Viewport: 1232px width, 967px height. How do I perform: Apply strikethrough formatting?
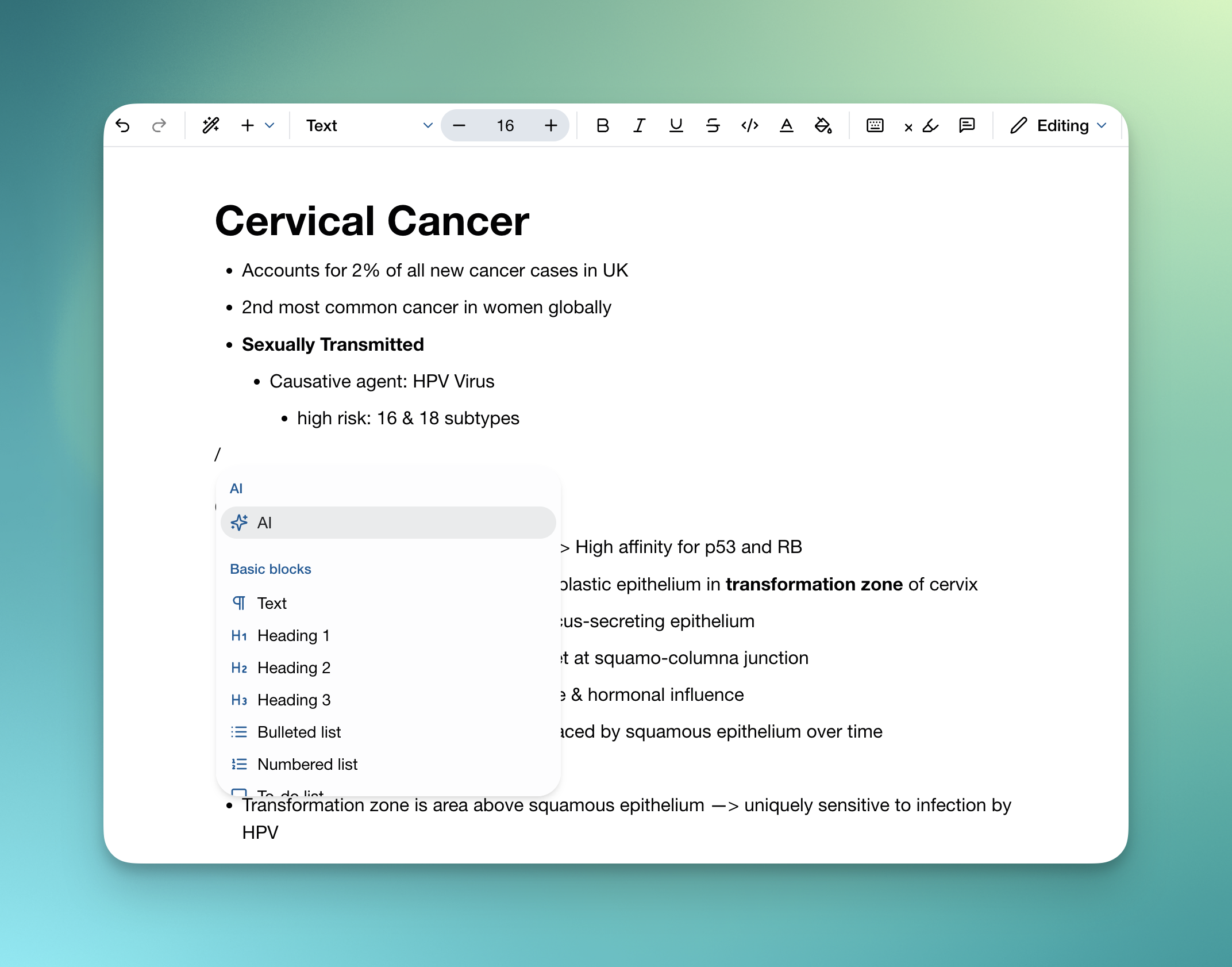[713, 125]
